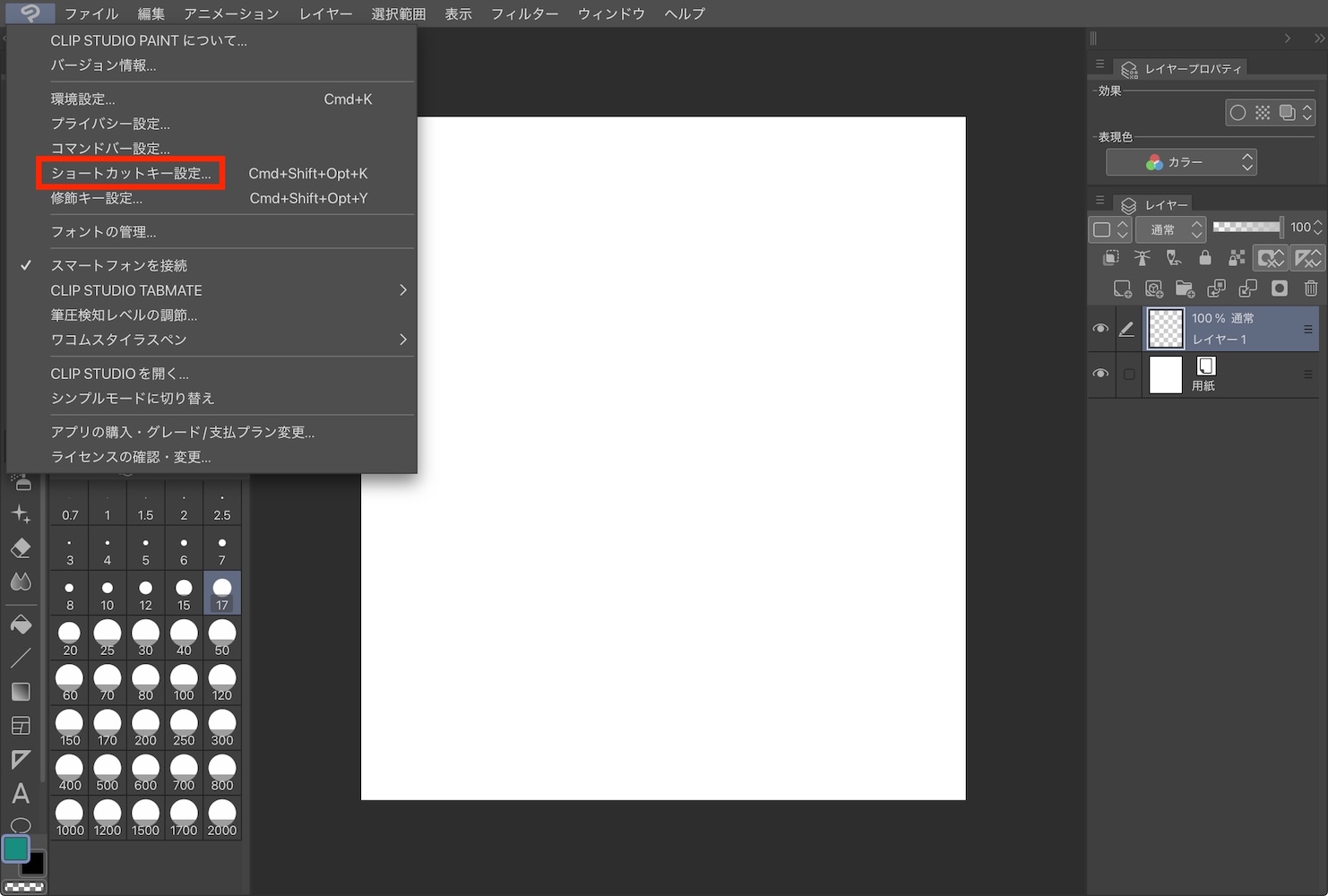Select the Frame border tool

pos(21,726)
